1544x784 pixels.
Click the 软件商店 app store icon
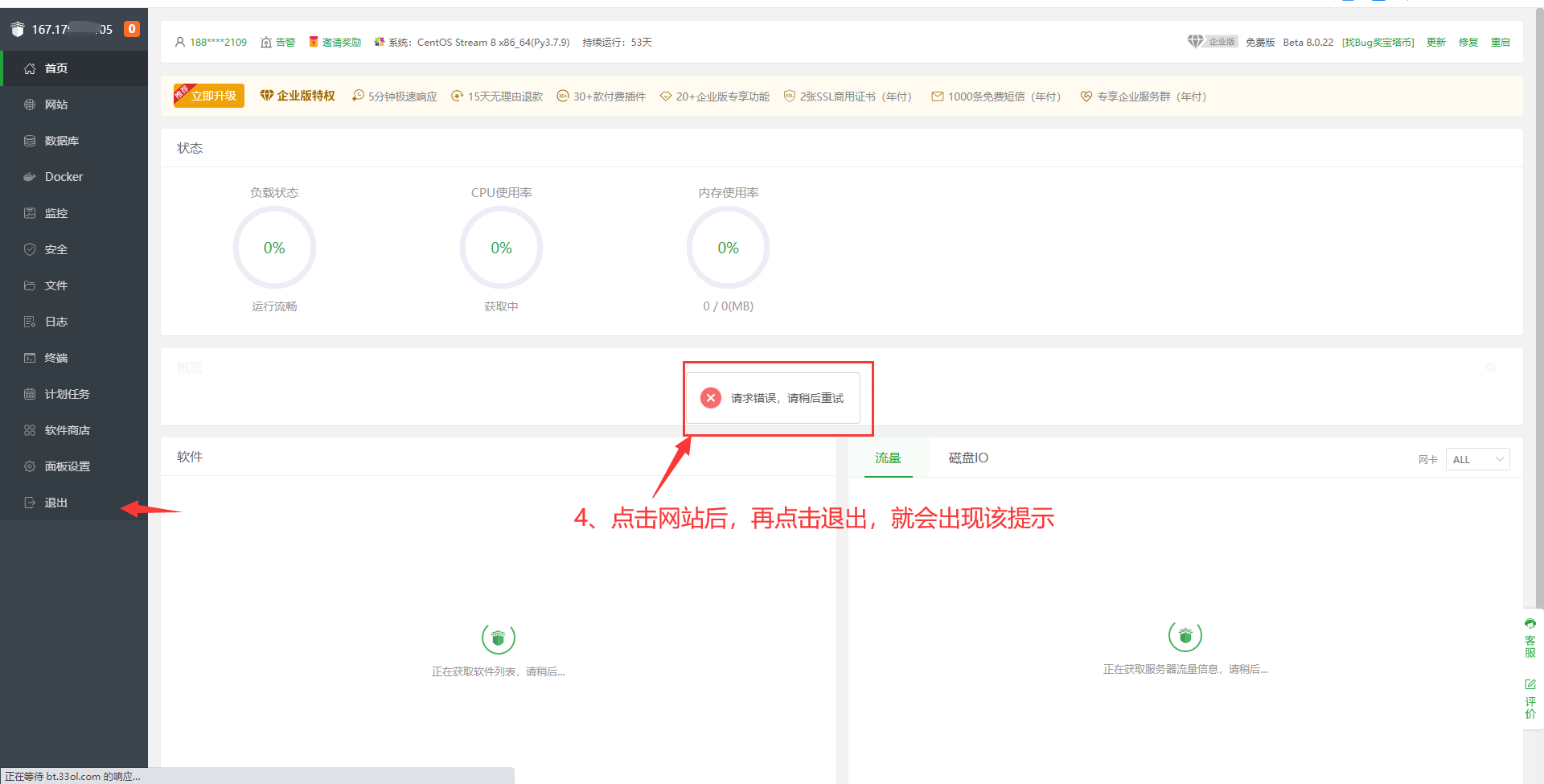click(30, 430)
